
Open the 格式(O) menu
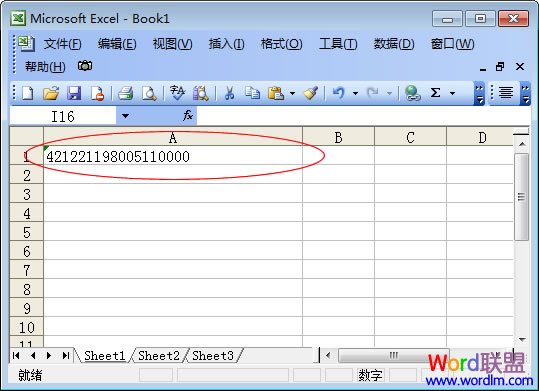pos(281,44)
